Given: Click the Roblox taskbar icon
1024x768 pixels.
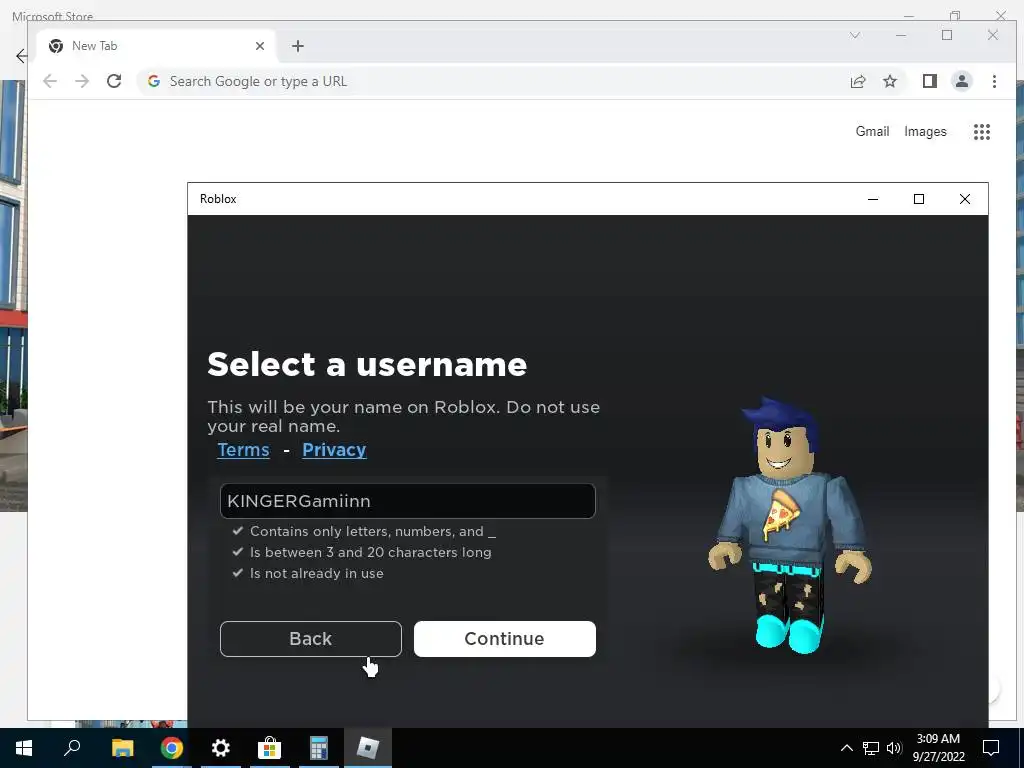Looking at the screenshot, I should point(368,748).
